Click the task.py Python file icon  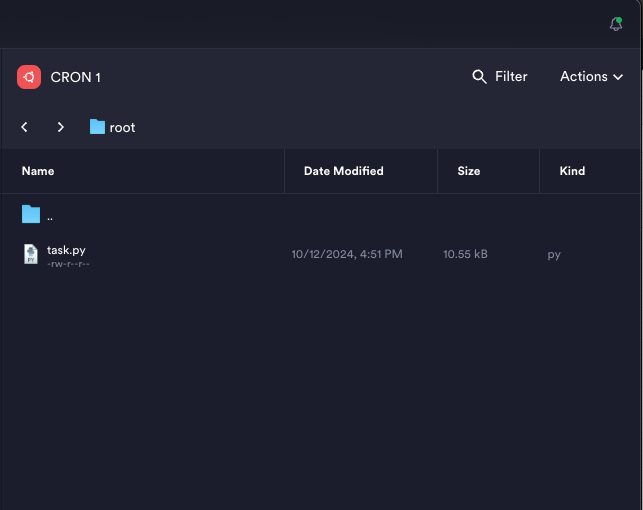click(31, 254)
